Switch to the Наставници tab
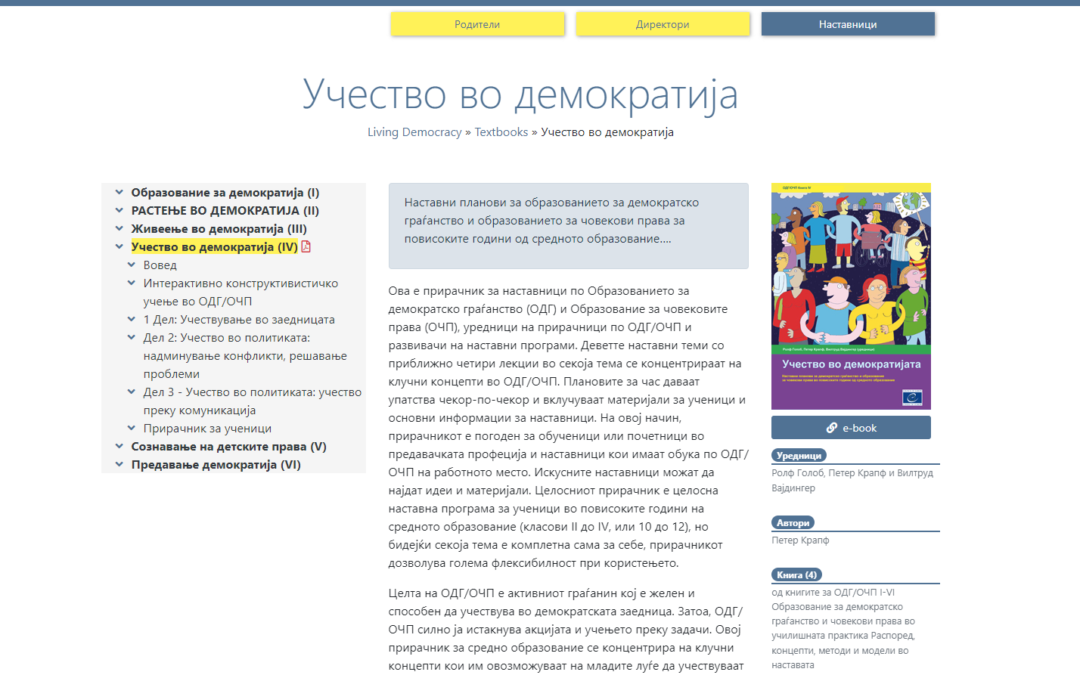Screen dimensions: 1080x675 point(847,23)
